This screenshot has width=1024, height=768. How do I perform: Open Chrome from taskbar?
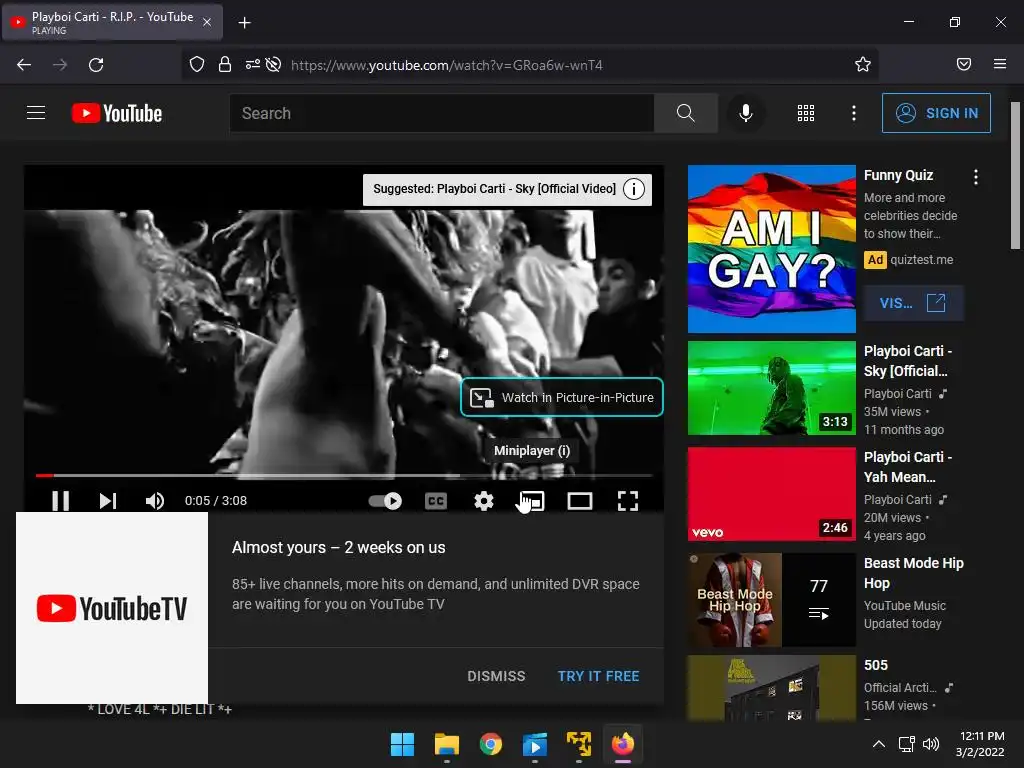pyautogui.click(x=490, y=744)
